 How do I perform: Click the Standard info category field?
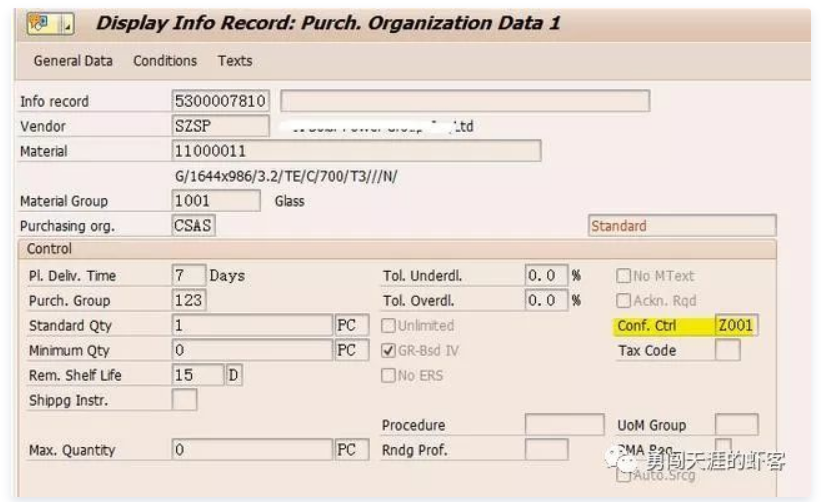[x=682, y=226]
